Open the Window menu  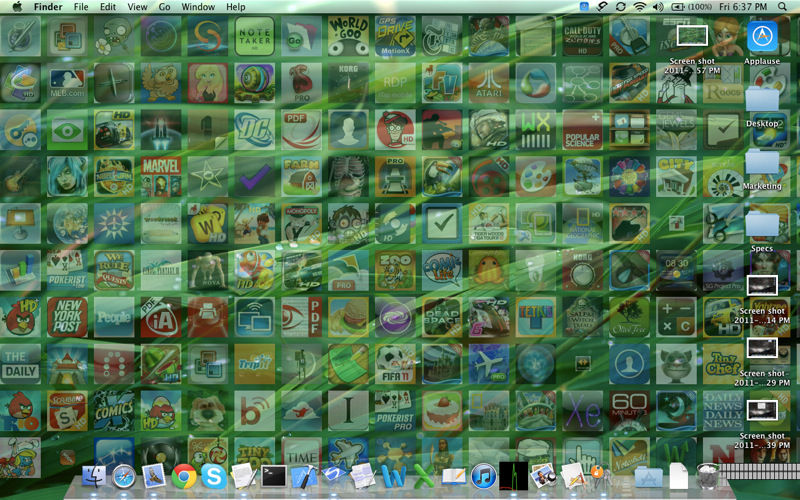[198, 7]
